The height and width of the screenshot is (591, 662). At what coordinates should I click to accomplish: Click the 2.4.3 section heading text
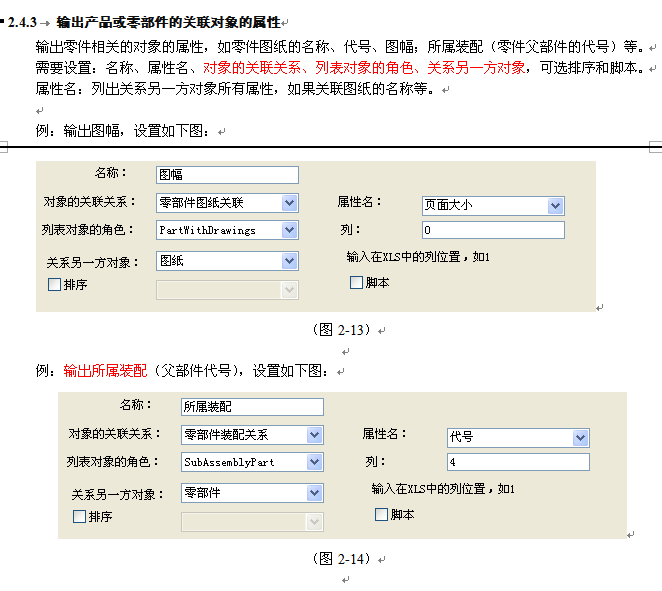(x=168, y=21)
